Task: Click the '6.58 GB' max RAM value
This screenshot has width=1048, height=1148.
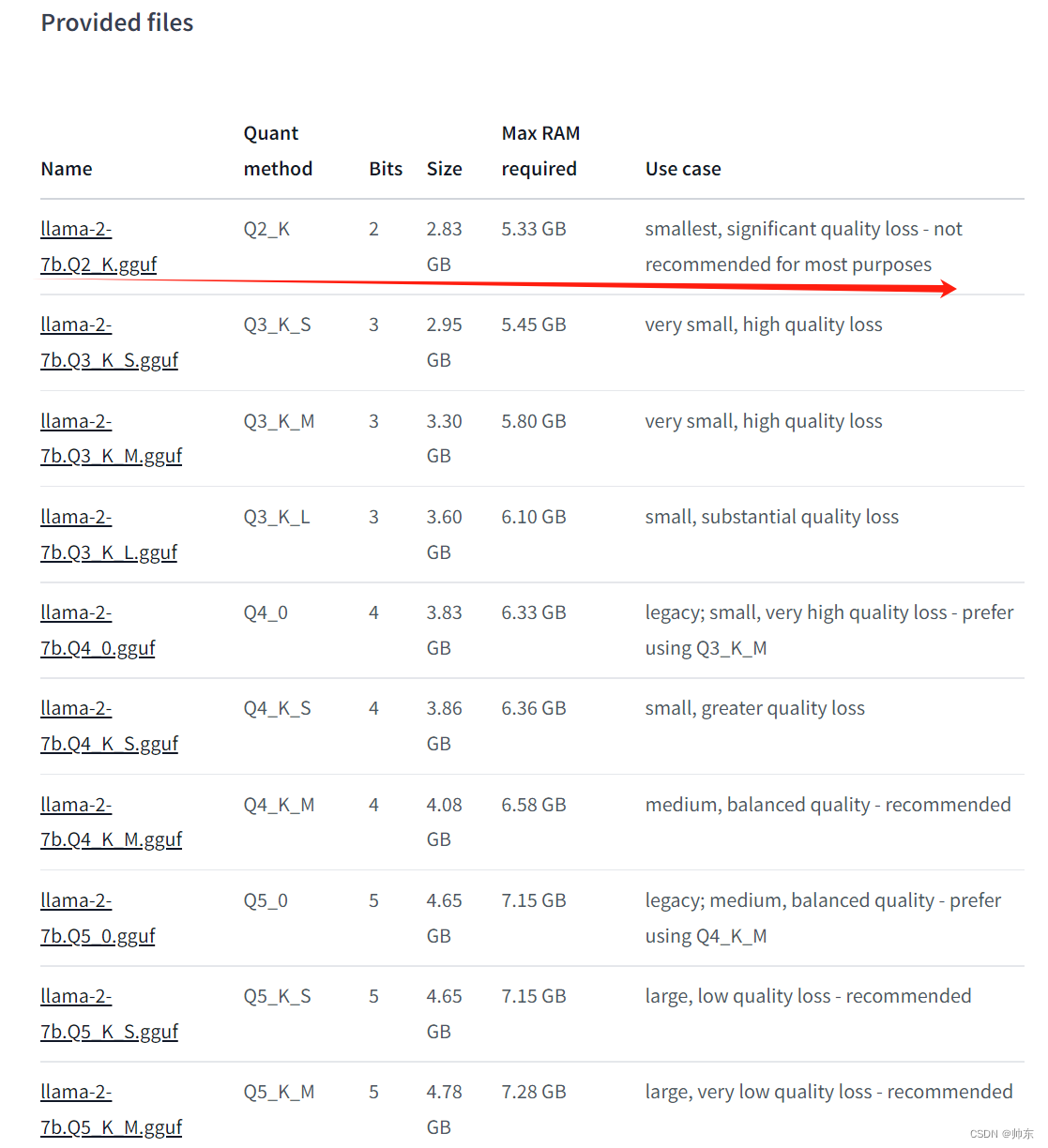Action: [x=534, y=805]
